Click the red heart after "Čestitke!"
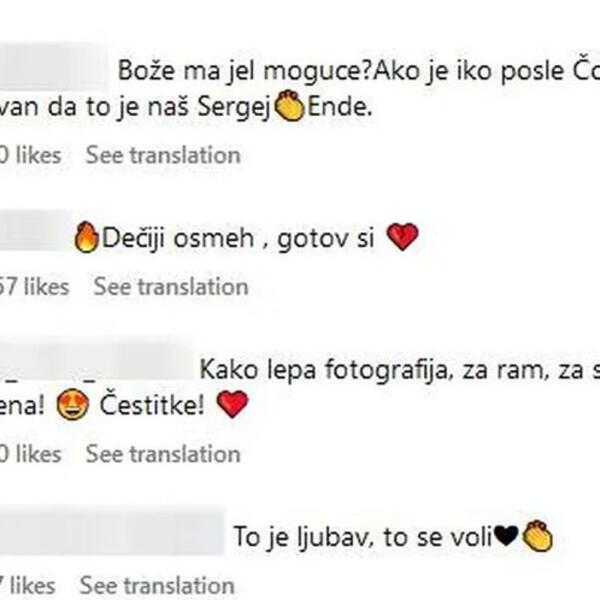The width and height of the screenshot is (600, 600). pos(232,405)
